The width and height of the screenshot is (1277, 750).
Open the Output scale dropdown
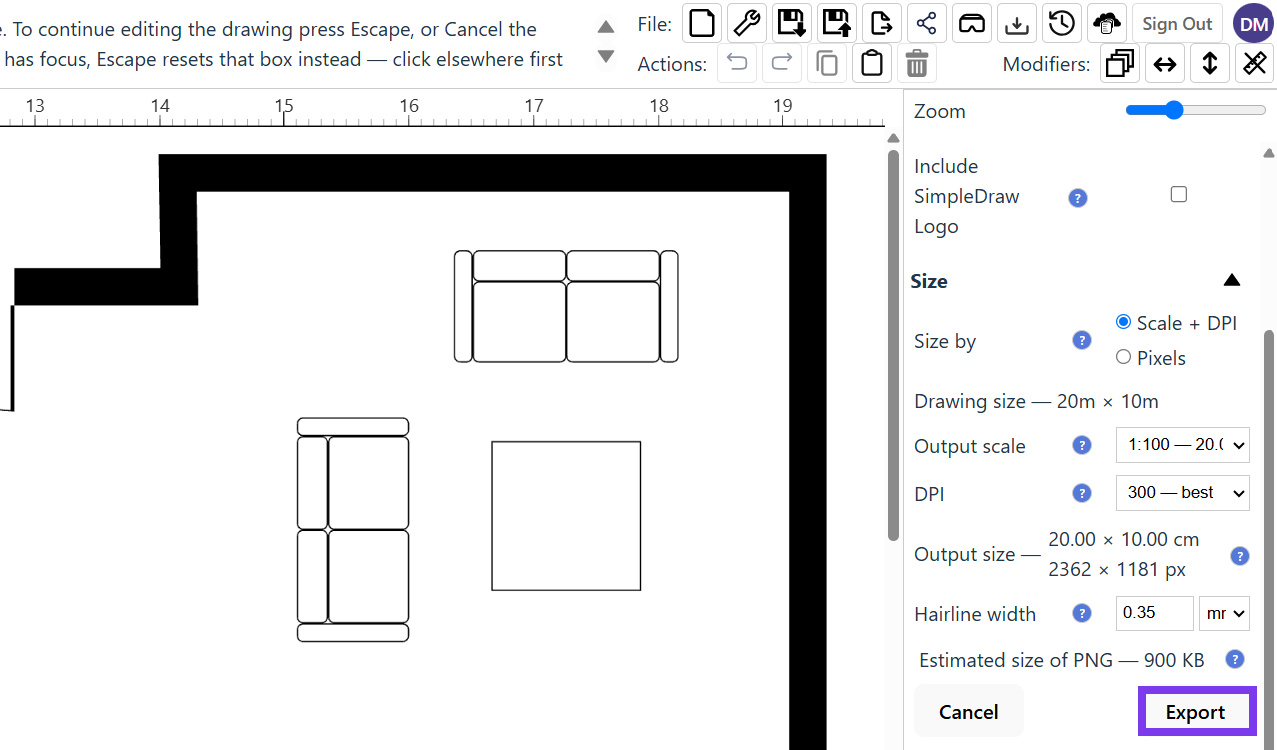pos(1183,445)
